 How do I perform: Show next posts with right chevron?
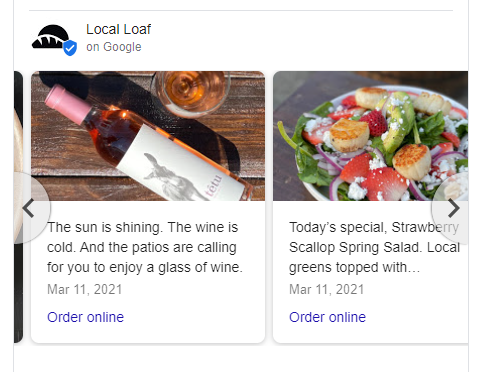453,208
